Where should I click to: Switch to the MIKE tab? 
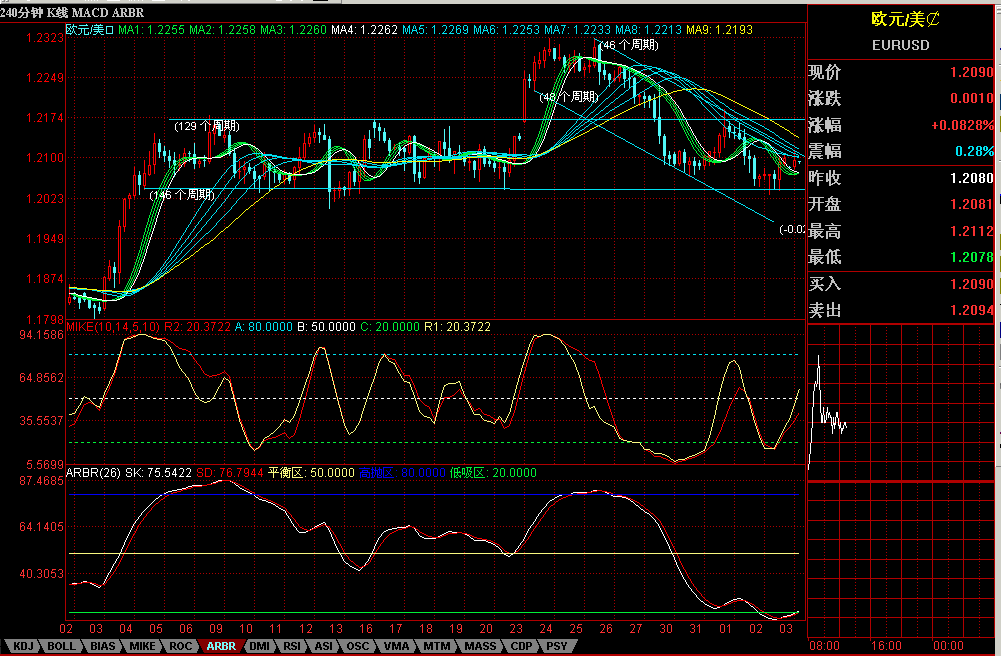pos(143,646)
